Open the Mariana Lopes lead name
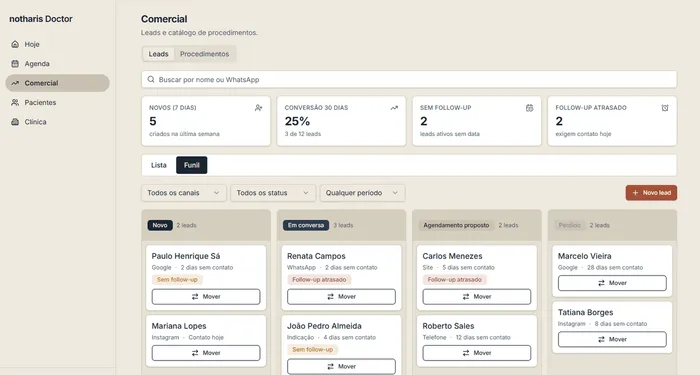 coord(179,326)
